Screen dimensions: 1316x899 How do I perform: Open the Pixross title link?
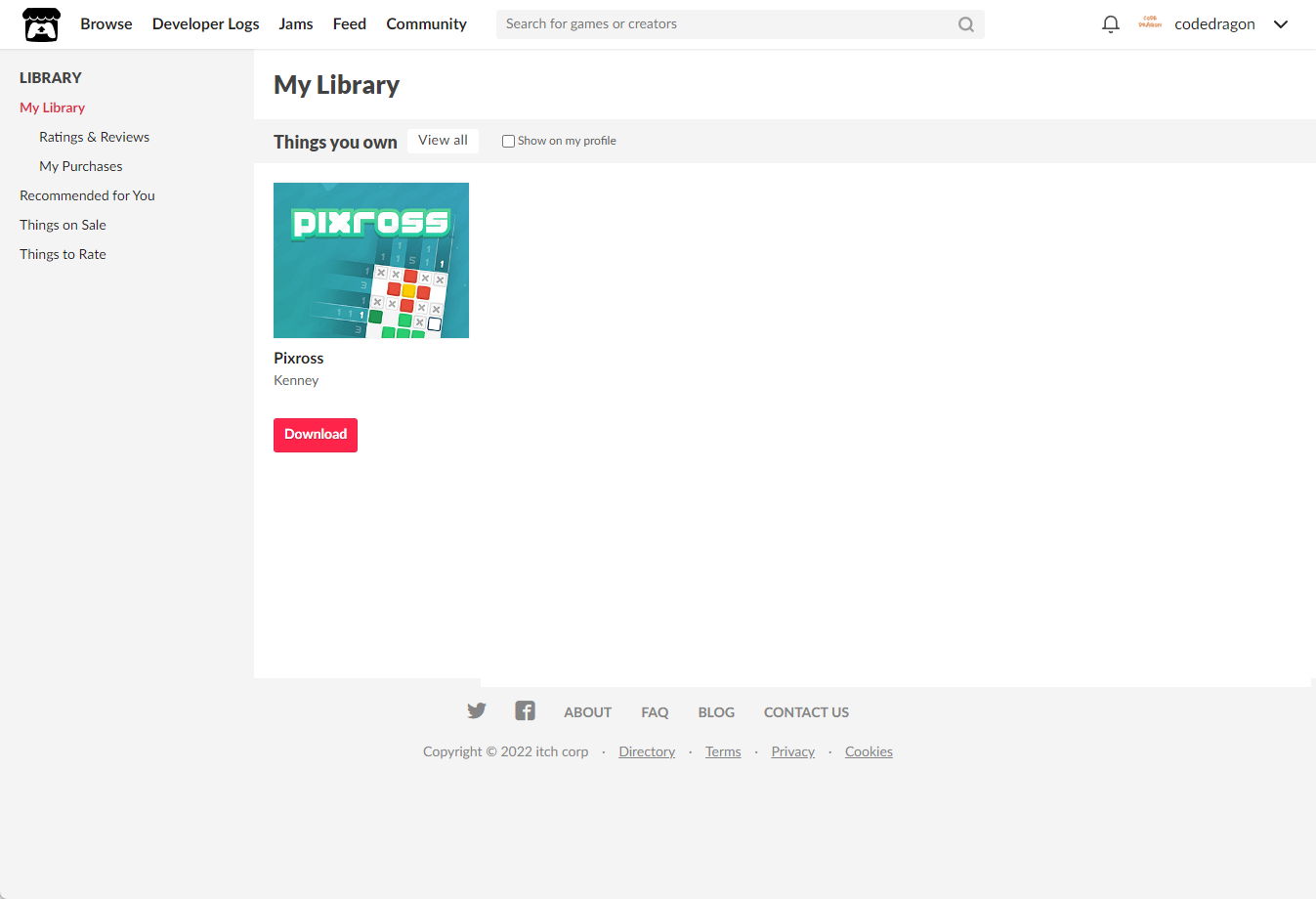(x=299, y=359)
